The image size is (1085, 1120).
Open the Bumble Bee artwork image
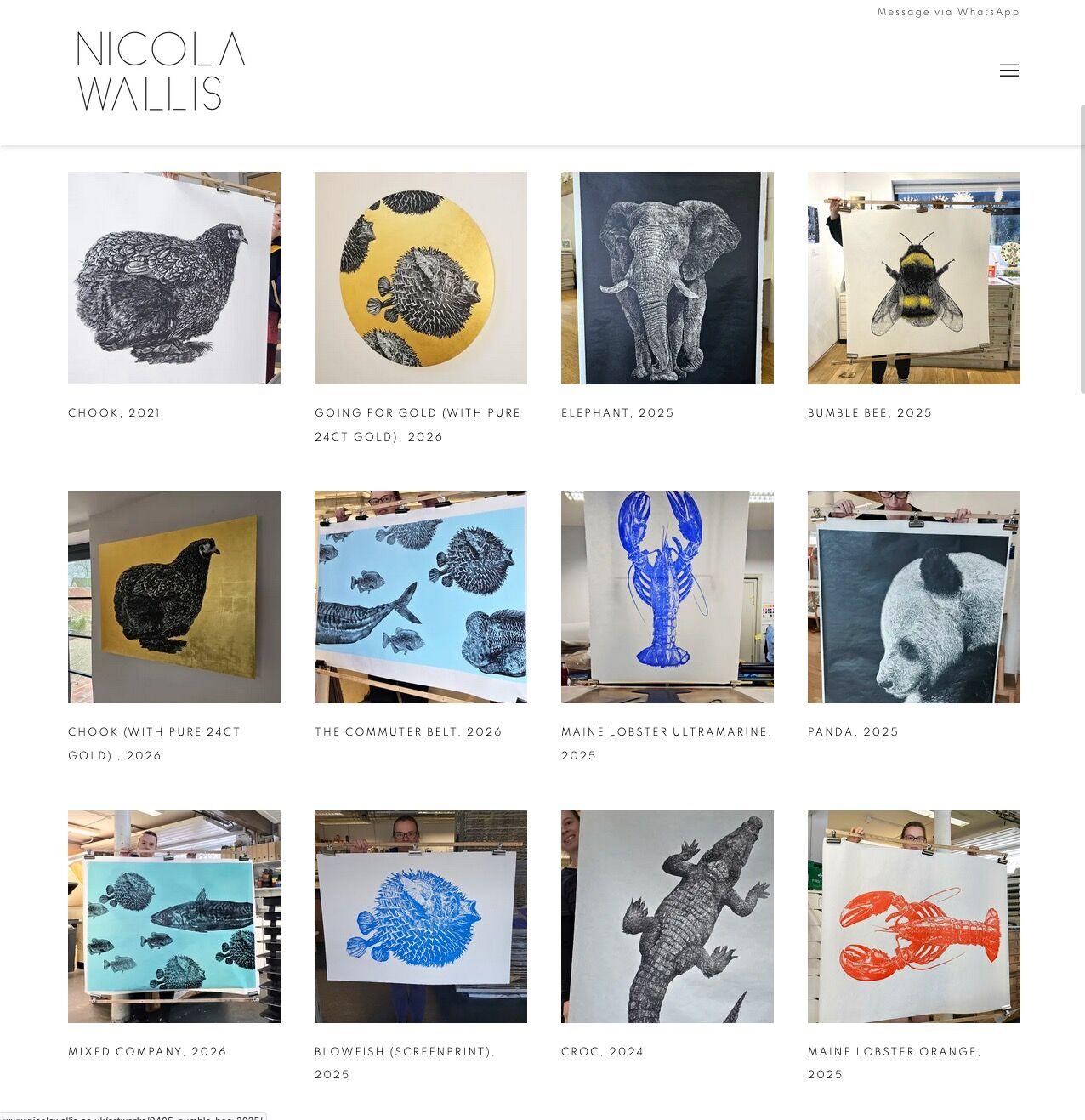(x=914, y=278)
